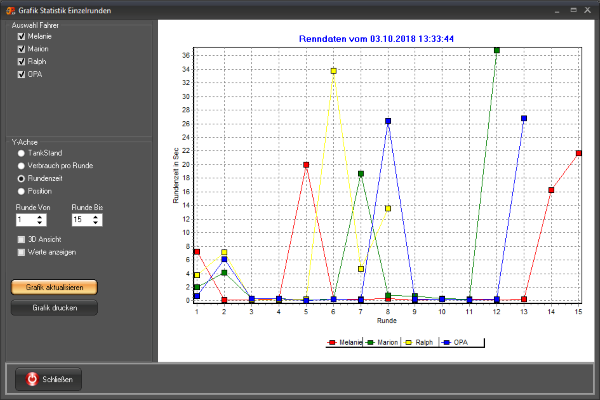Click the Auswahl Fahrer group label
600x400 pixels.
(35, 25)
